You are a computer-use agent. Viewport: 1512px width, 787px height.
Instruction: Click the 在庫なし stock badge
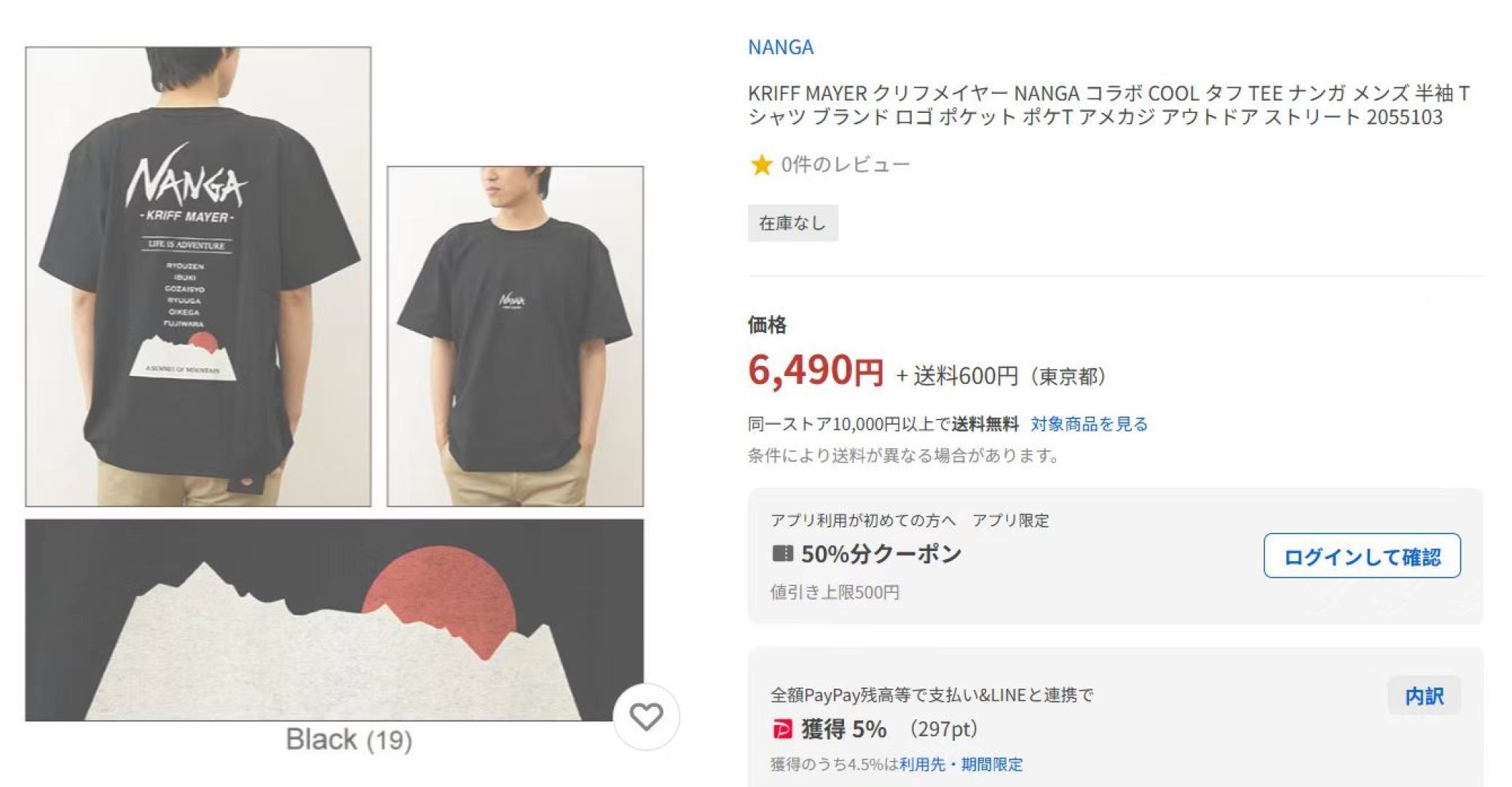point(792,223)
